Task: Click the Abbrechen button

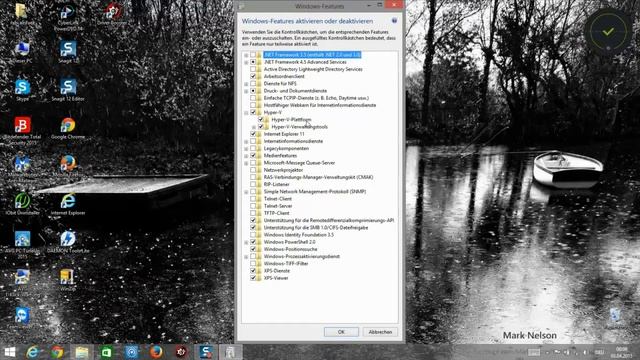Action: coord(380,332)
